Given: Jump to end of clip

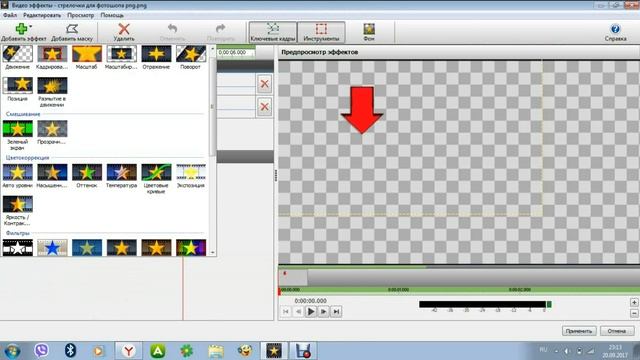Looking at the screenshot, I should 336,311.
